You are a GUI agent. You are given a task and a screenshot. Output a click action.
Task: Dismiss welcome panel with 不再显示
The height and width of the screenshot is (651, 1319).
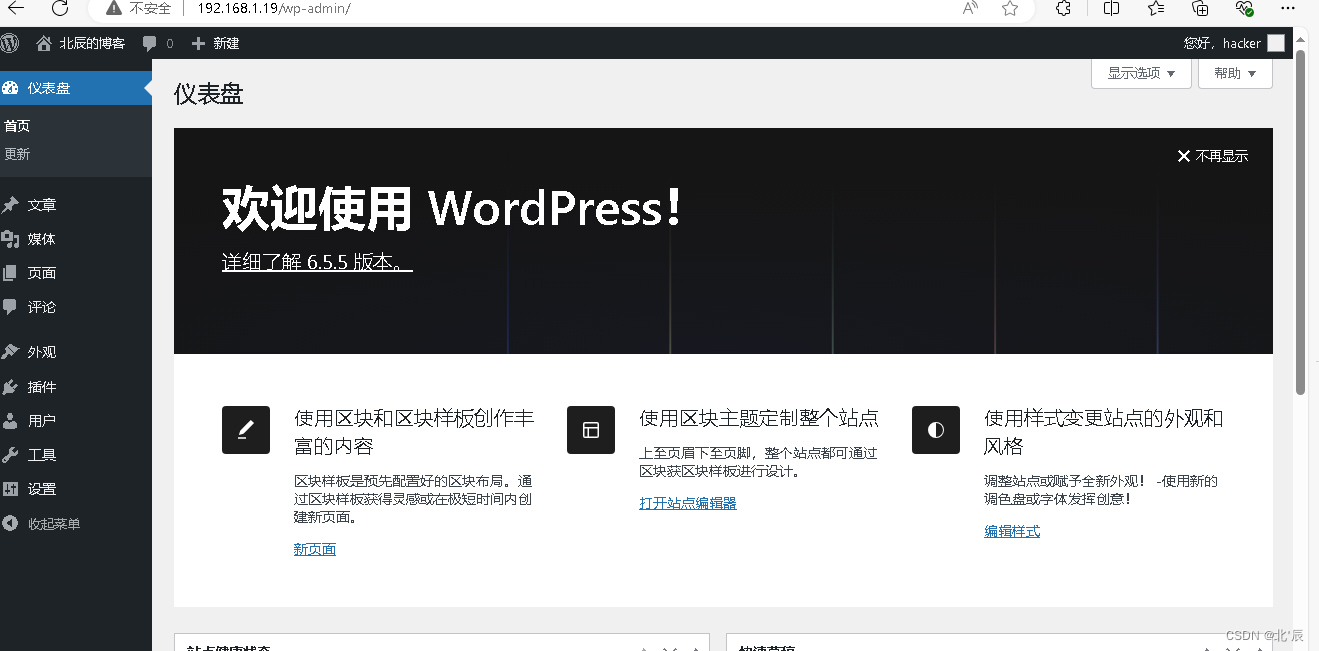(x=1212, y=156)
